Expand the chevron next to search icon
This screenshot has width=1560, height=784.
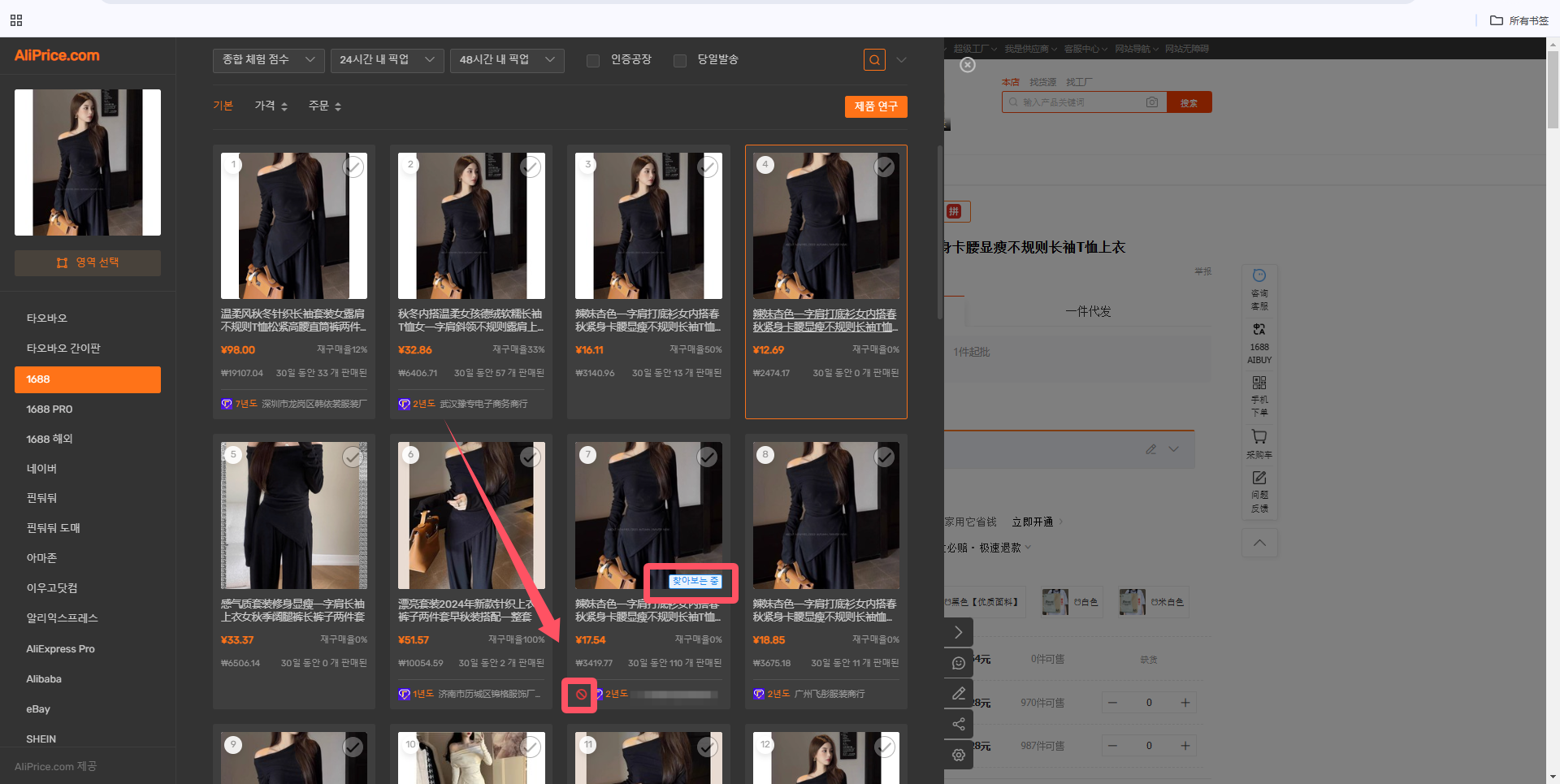pos(901,59)
